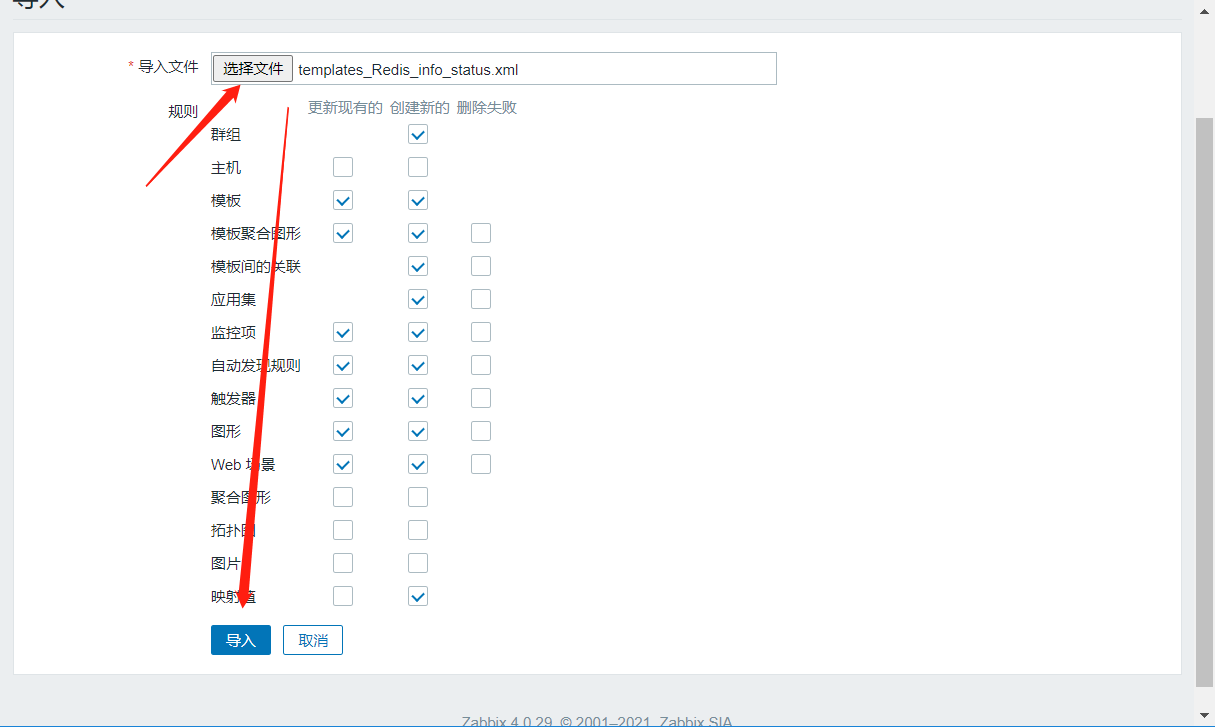This screenshot has width=1215, height=727.
Task: Uncheck 更新现有的 for Web 场景 row
Action: coord(343,465)
